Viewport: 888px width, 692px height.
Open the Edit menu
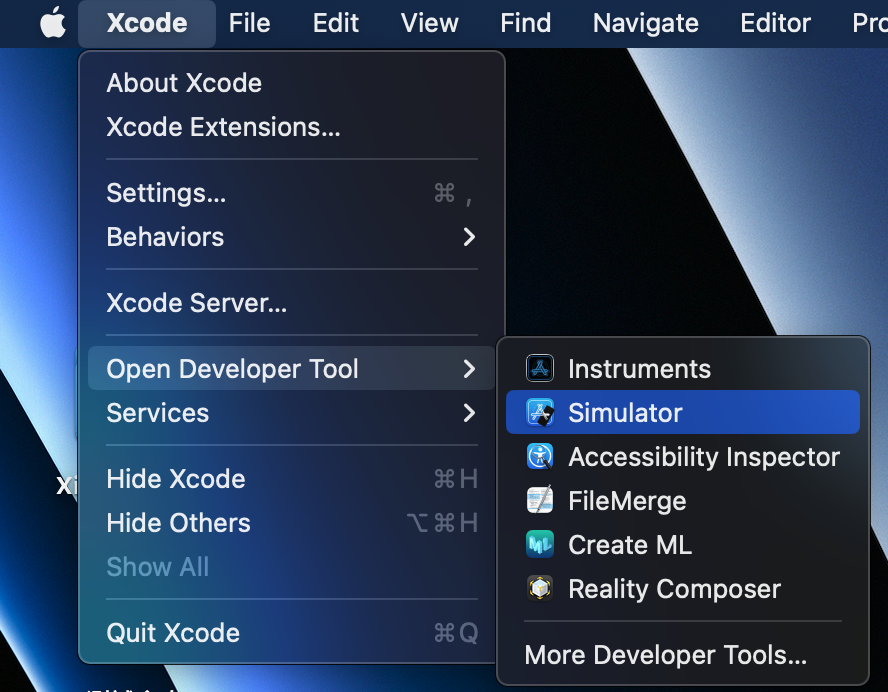(336, 23)
